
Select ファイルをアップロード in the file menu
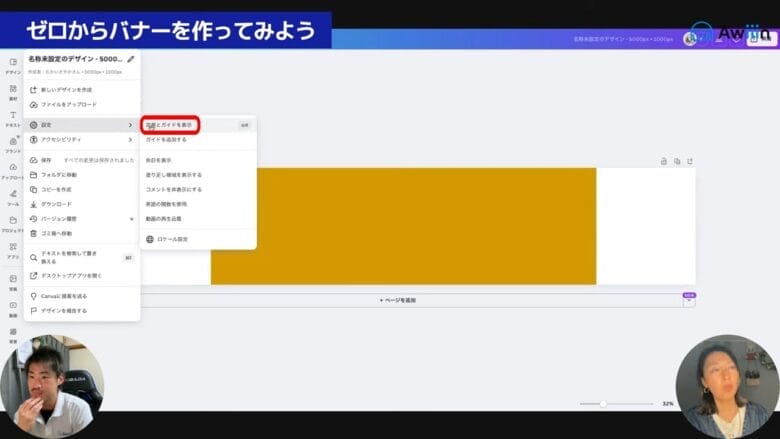point(82,104)
